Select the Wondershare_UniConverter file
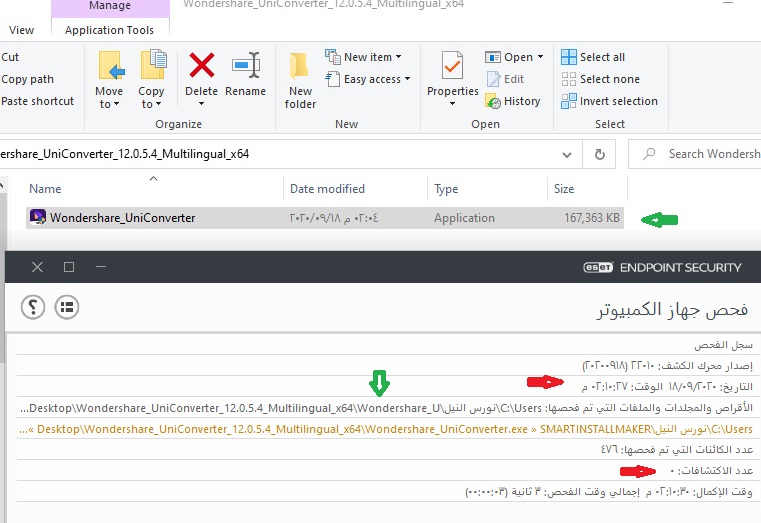 [122, 218]
